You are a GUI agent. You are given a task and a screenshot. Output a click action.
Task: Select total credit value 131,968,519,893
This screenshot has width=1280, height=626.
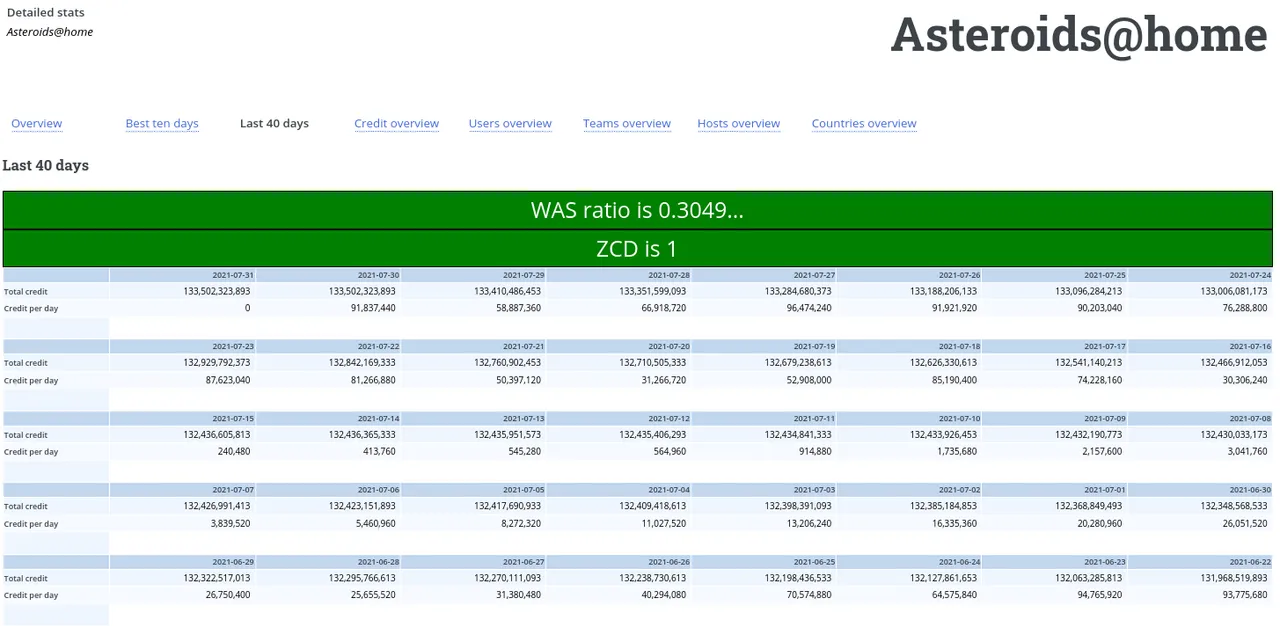point(1234,578)
